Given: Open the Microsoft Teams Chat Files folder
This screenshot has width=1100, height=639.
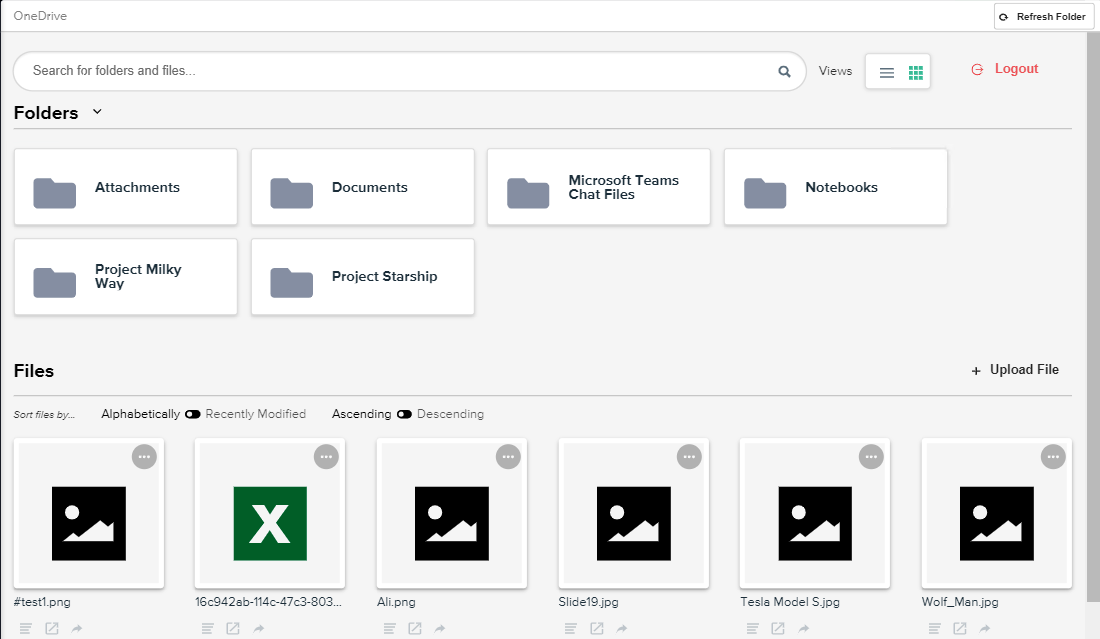Looking at the screenshot, I should tap(599, 187).
